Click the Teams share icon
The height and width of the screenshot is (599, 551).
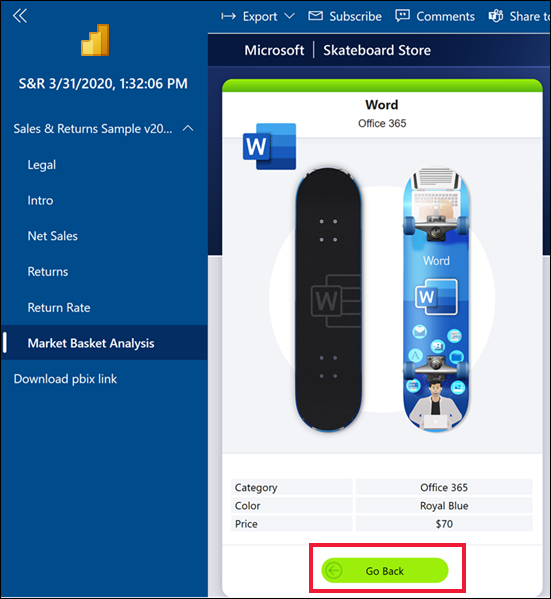(x=496, y=16)
